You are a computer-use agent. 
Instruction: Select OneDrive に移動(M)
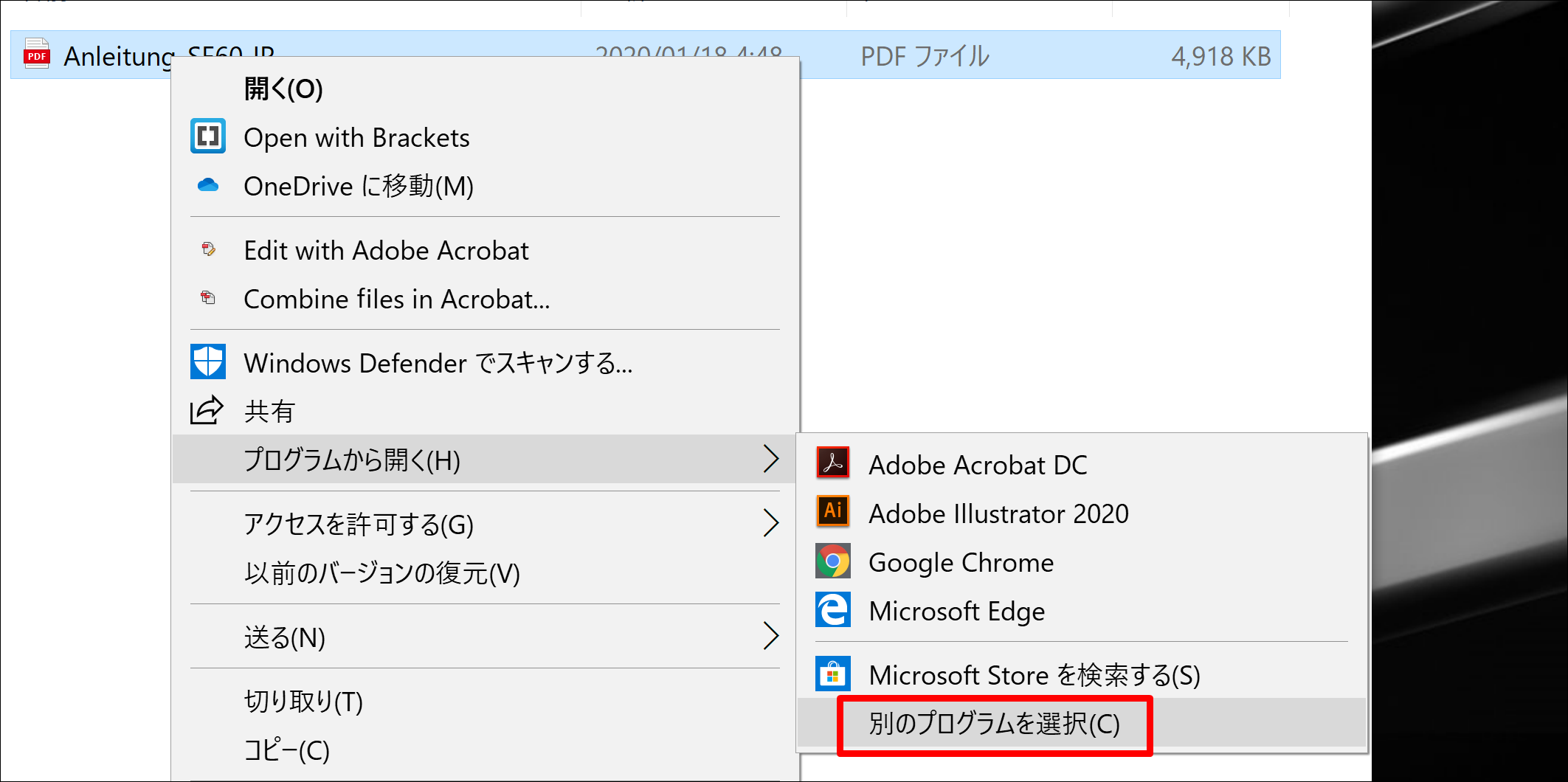(x=486, y=186)
